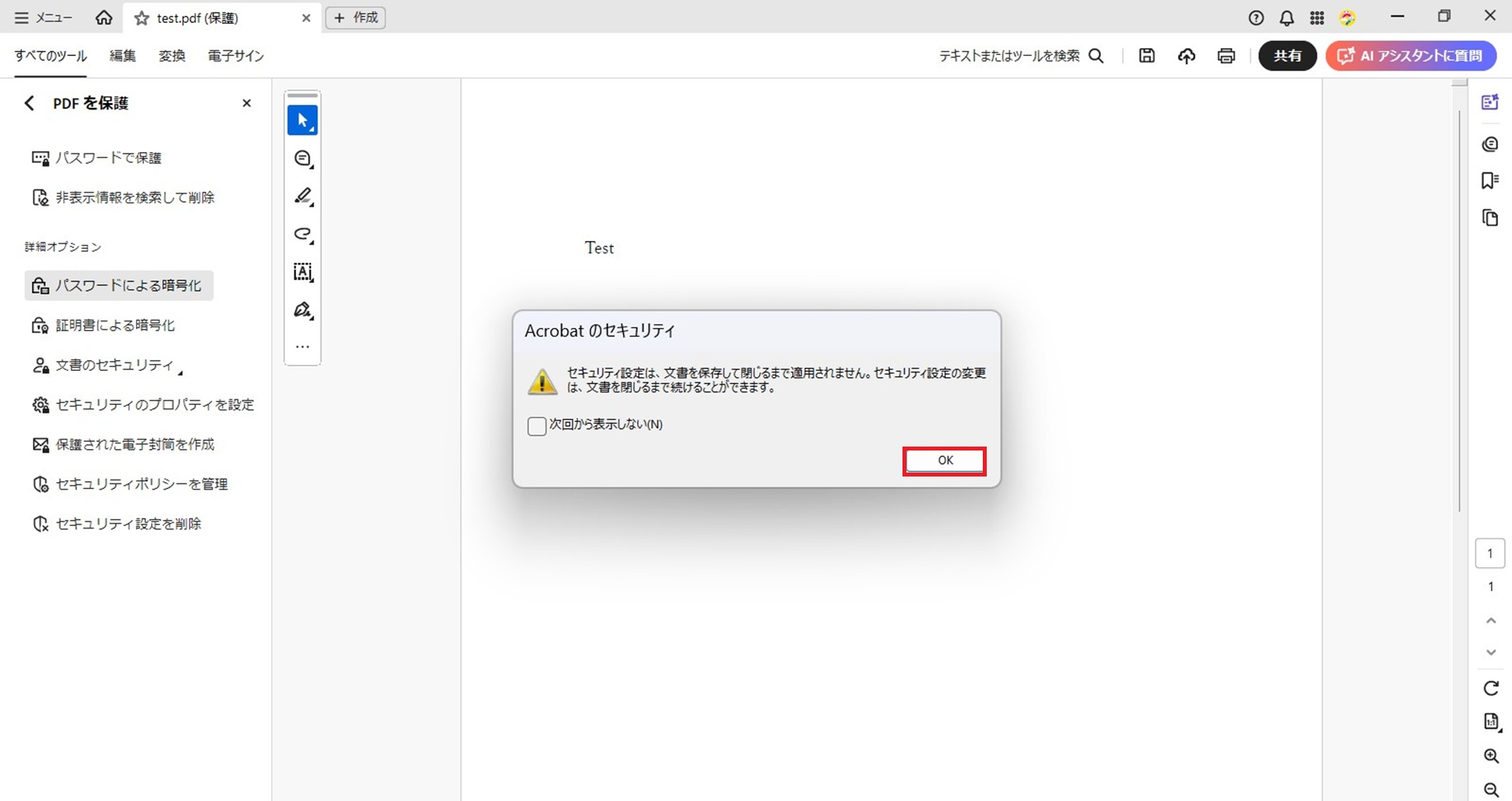The image size is (1512, 801).
Task: Open the メニュー hamburger menu
Action: pyautogui.click(x=43, y=17)
